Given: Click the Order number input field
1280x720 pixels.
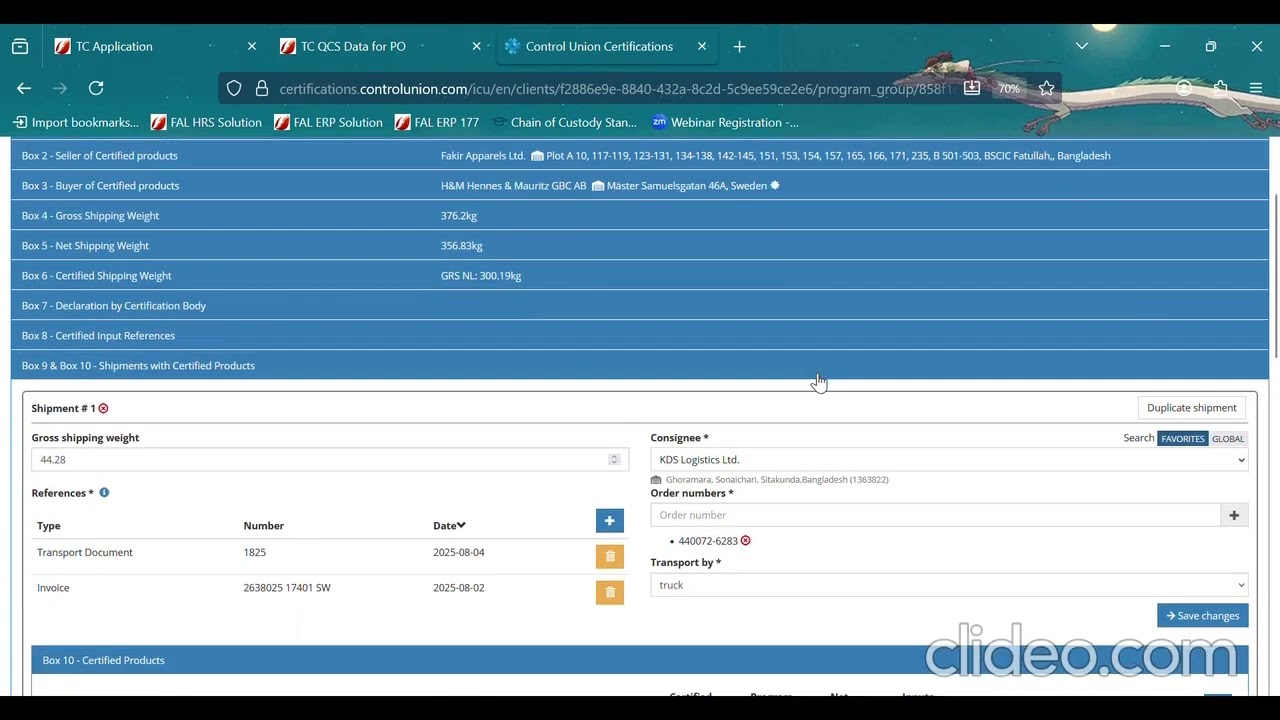Looking at the screenshot, I should coord(936,515).
